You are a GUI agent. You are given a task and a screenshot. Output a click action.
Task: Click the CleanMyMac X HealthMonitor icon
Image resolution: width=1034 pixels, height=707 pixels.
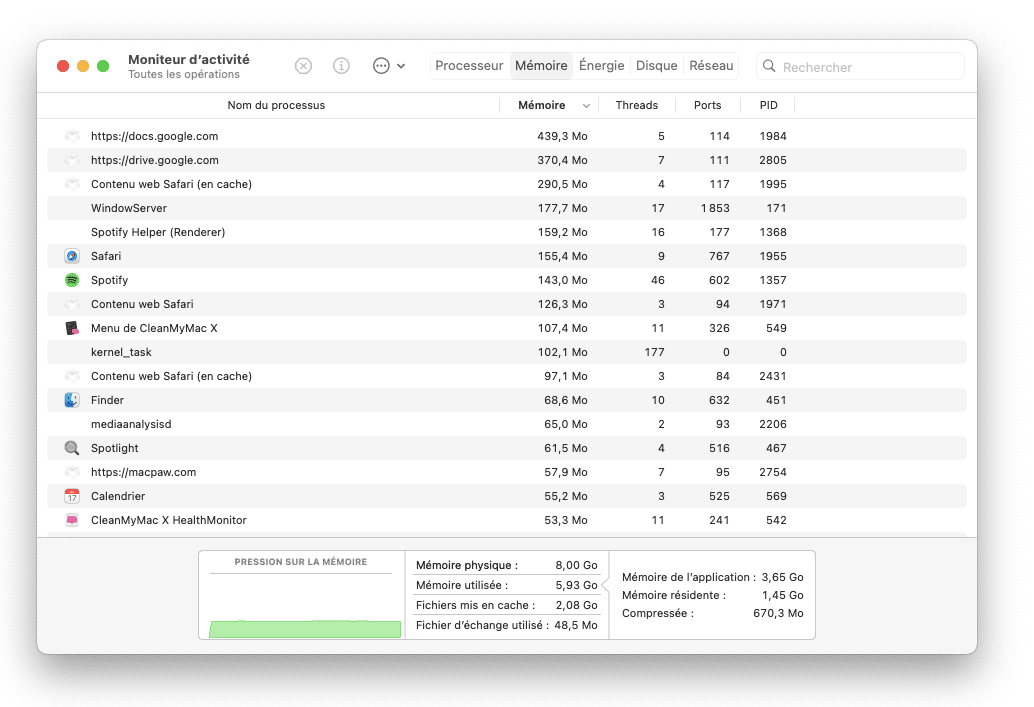point(72,520)
